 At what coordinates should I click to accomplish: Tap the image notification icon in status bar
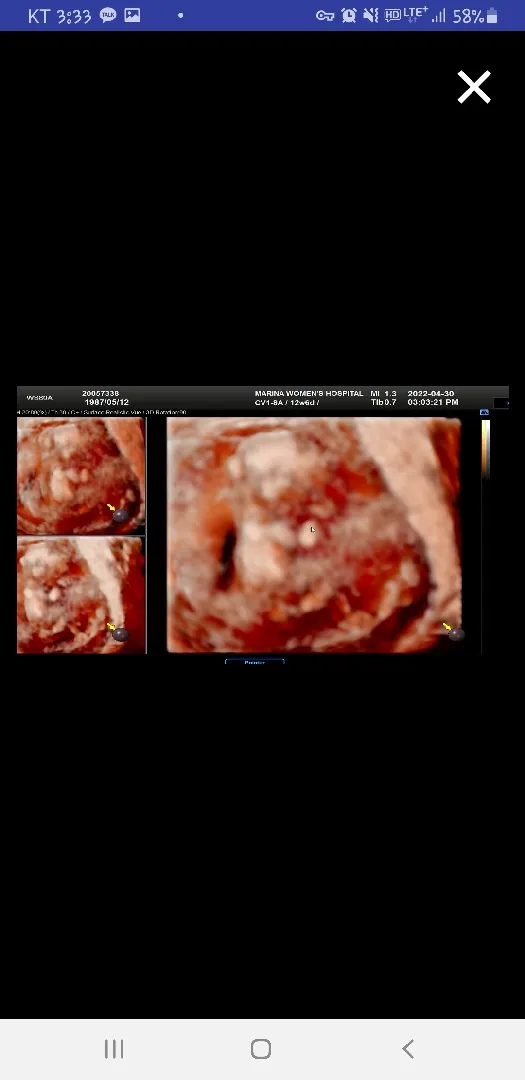tap(132, 15)
